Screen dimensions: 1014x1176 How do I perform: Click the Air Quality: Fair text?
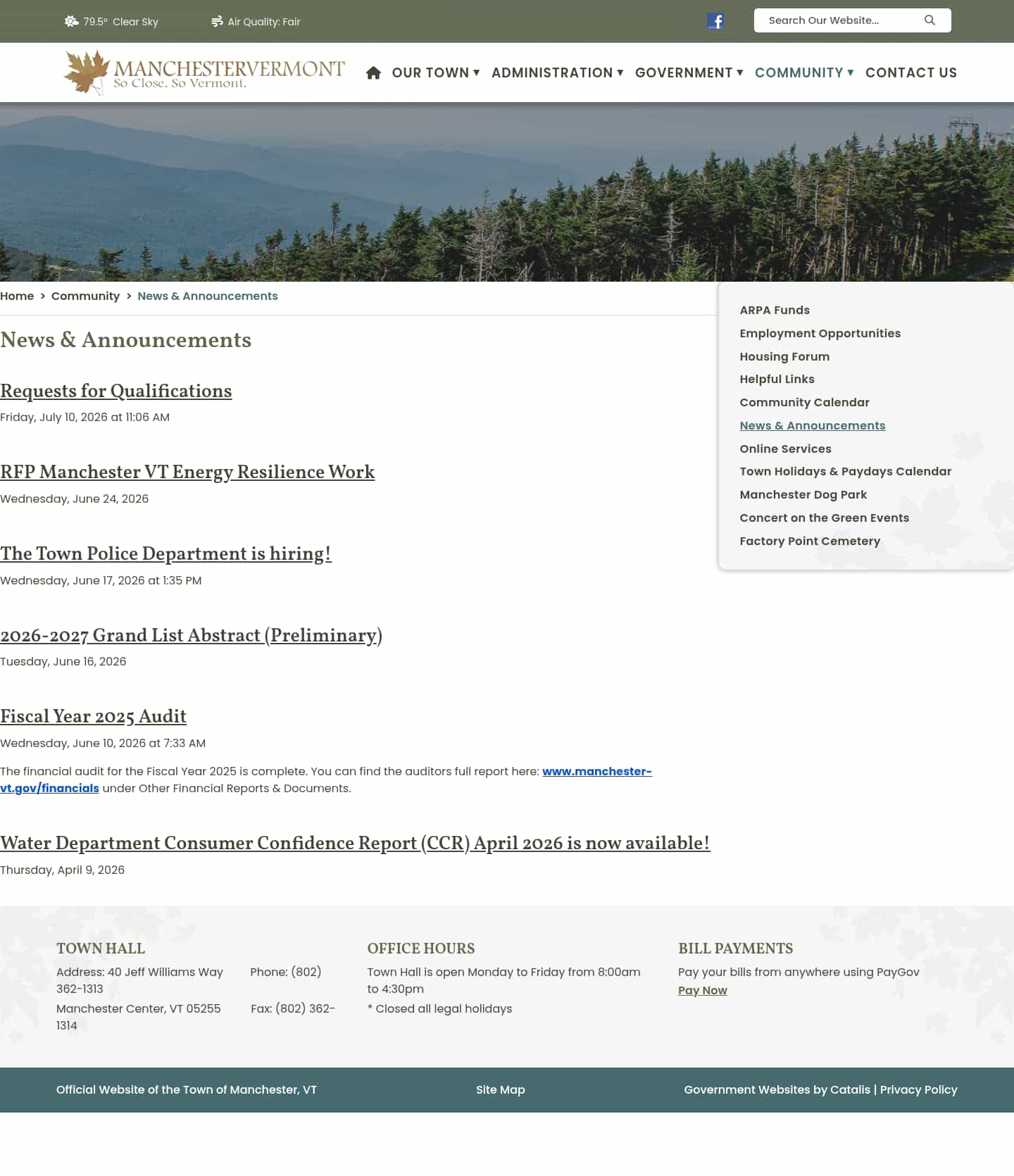pyautogui.click(x=263, y=22)
